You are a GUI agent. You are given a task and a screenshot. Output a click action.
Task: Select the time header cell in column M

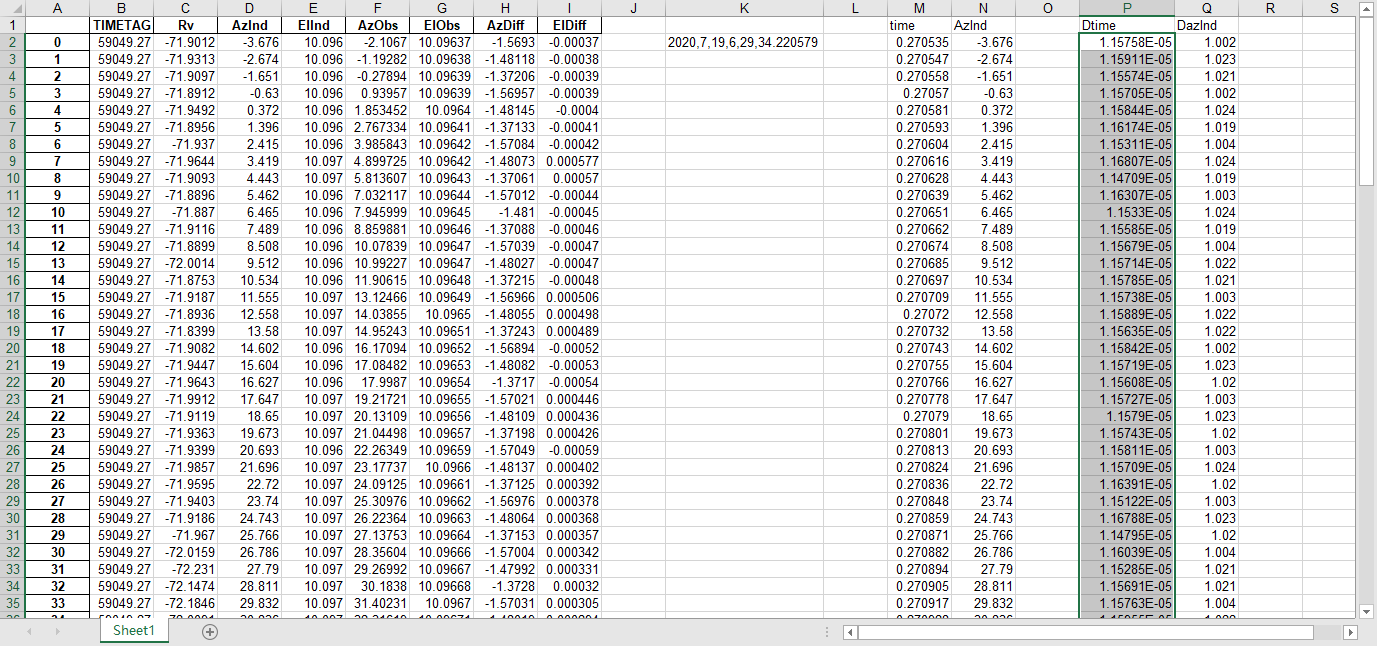click(x=917, y=25)
